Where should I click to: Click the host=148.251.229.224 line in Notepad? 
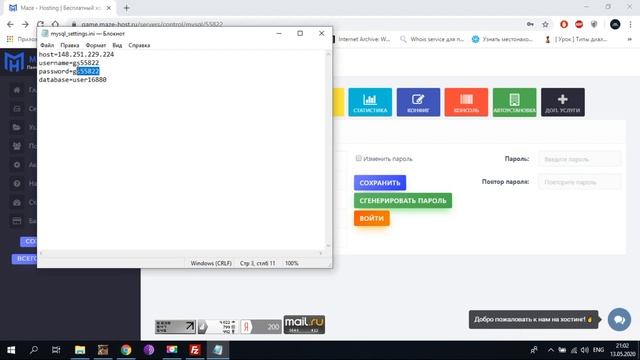click(x=76, y=54)
